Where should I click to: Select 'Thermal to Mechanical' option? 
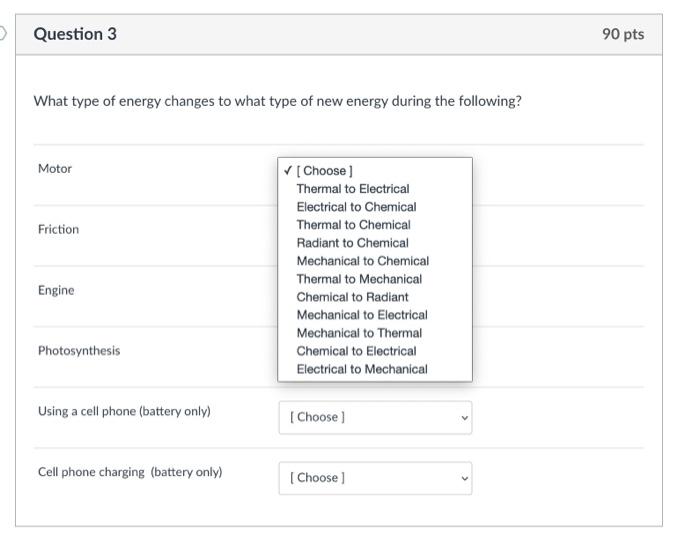(359, 279)
